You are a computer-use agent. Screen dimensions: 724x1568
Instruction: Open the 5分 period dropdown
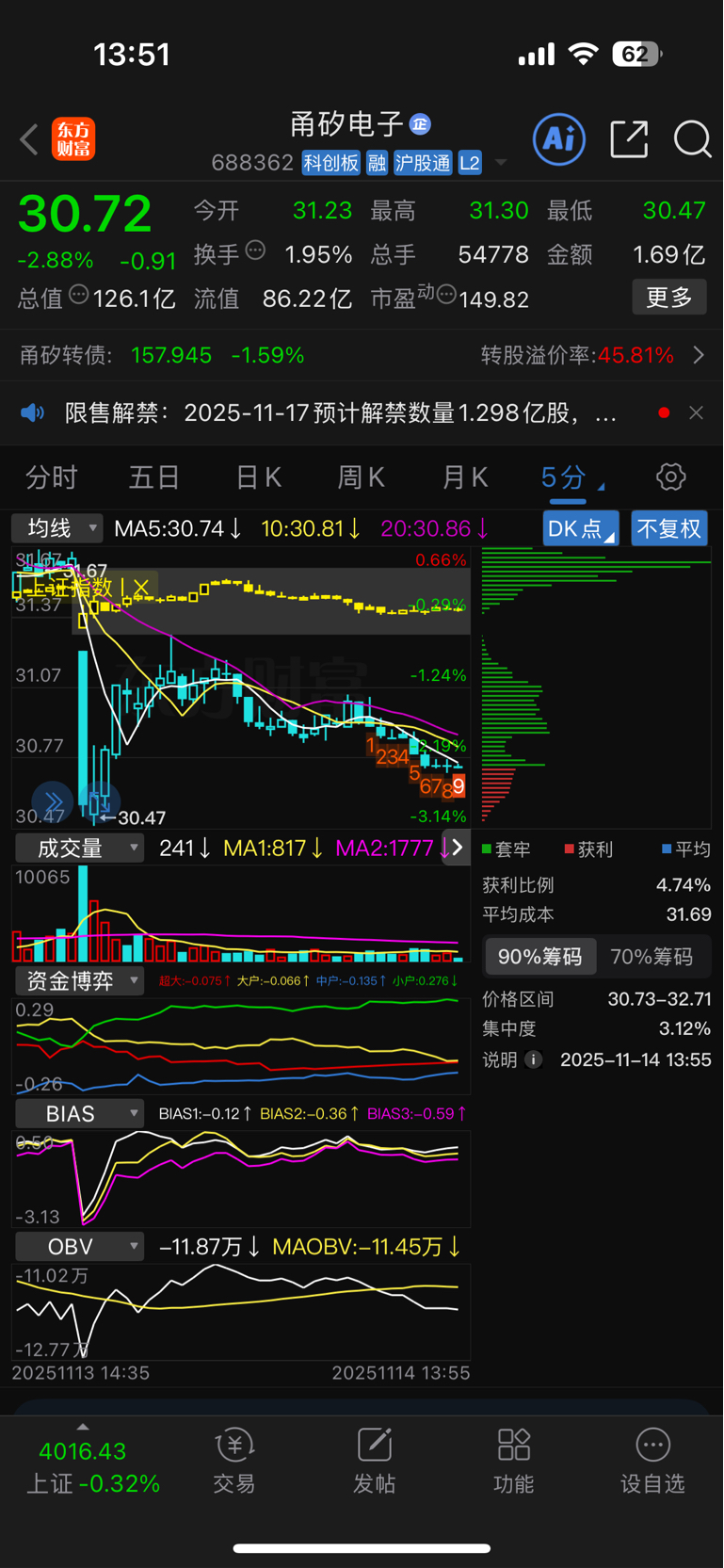point(571,477)
